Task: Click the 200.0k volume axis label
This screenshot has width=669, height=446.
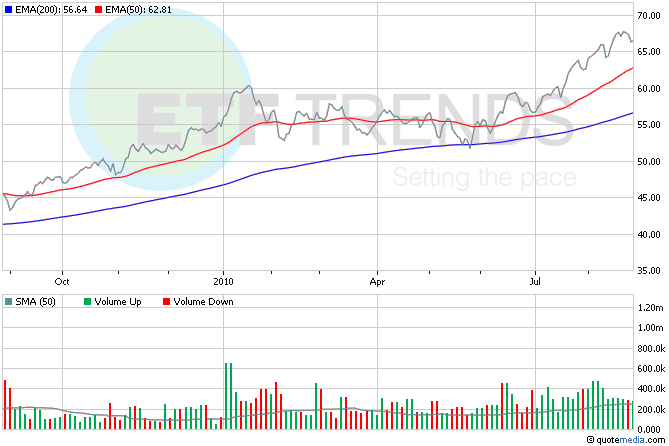Action: click(651, 410)
